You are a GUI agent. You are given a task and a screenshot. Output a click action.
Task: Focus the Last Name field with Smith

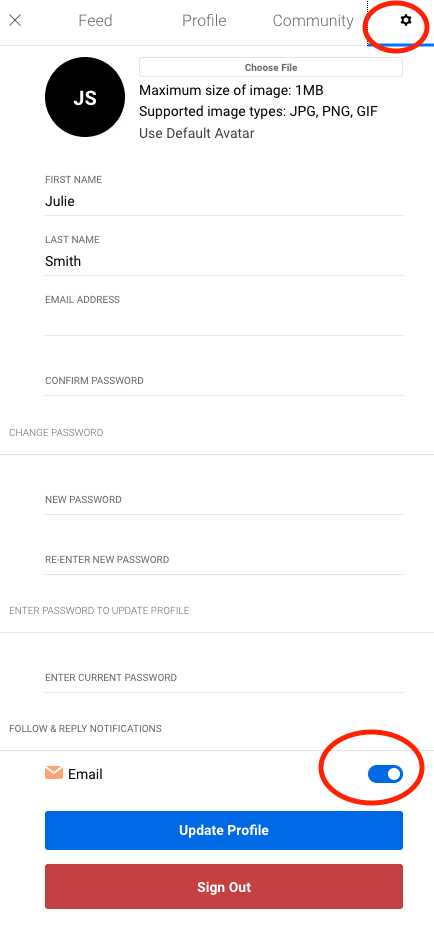pos(224,261)
